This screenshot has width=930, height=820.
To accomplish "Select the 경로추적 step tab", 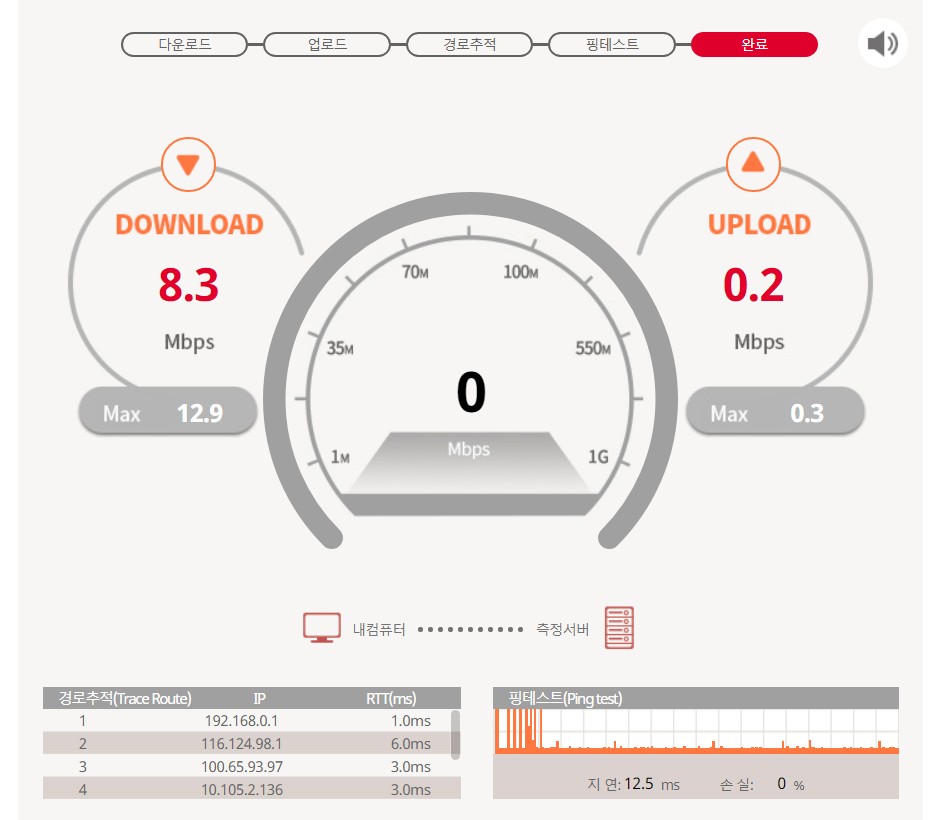I will (470, 45).
